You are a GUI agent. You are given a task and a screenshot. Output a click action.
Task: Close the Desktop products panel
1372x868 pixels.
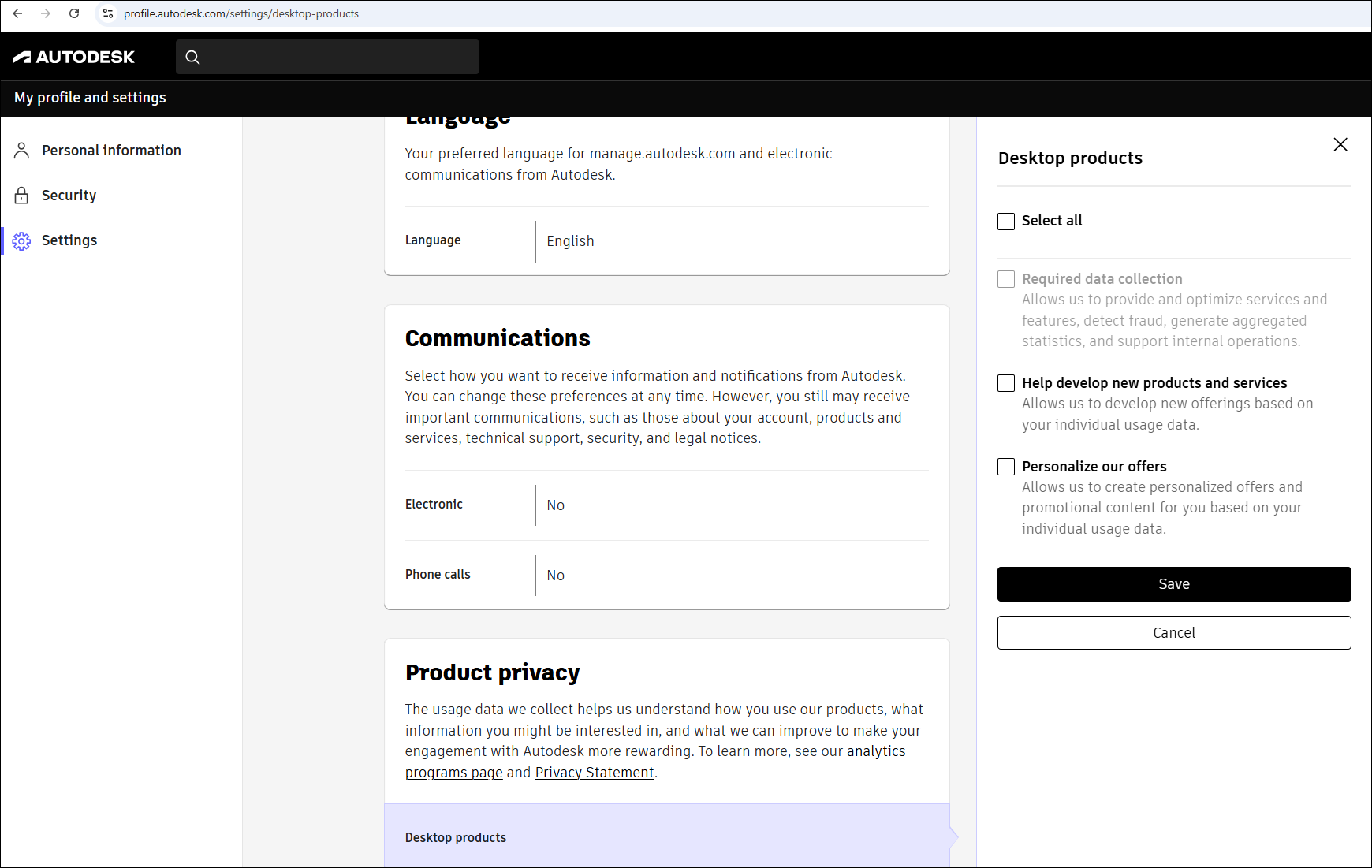coord(1340,144)
